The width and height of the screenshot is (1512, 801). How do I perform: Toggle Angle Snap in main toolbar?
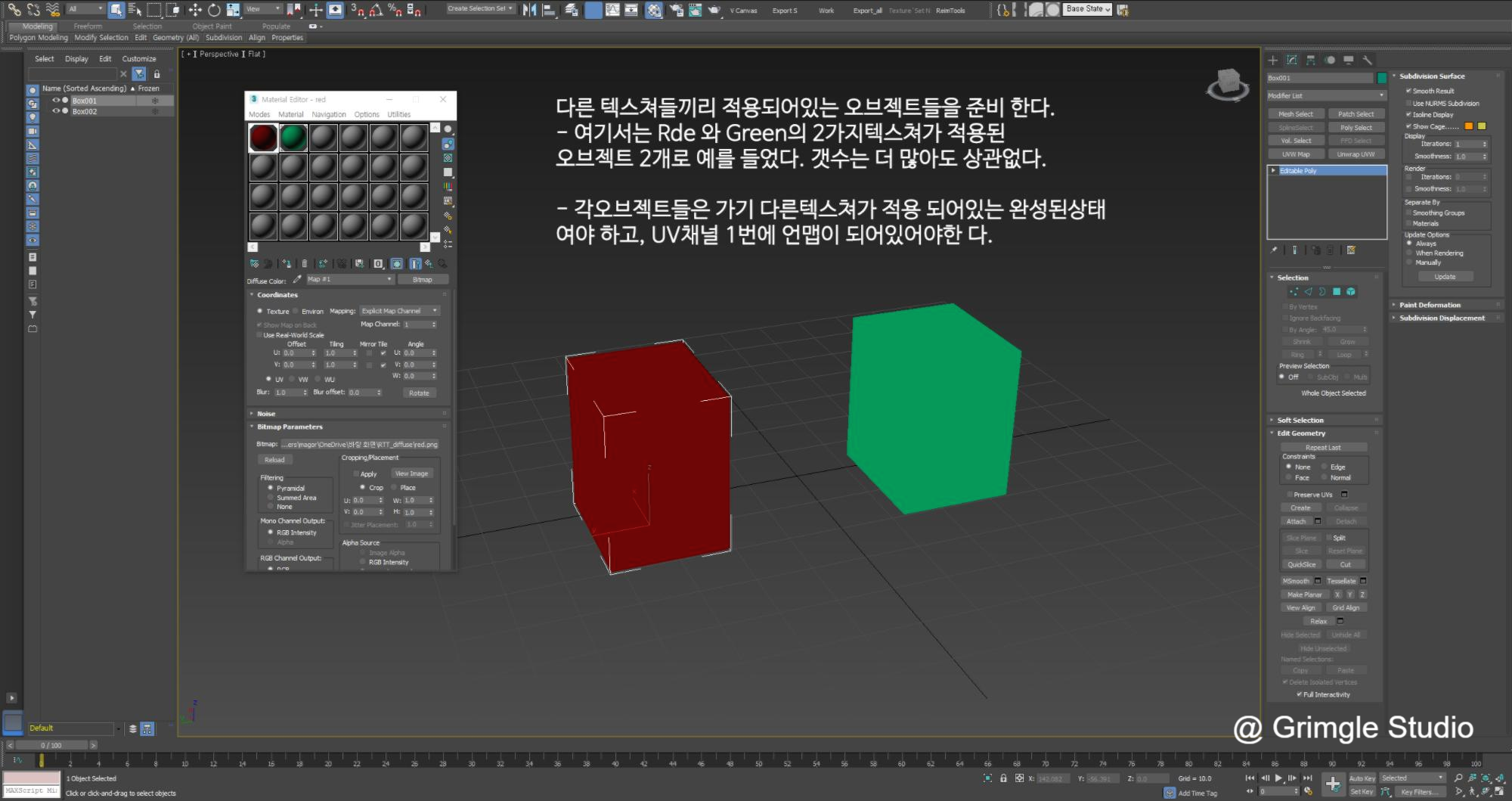(376, 10)
